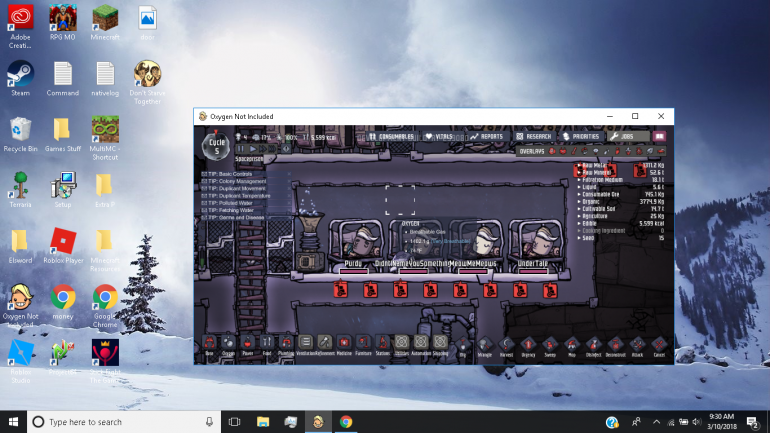Image resolution: width=770 pixels, height=433 pixels.
Task: Select the Deconstruct tool
Action: point(615,346)
